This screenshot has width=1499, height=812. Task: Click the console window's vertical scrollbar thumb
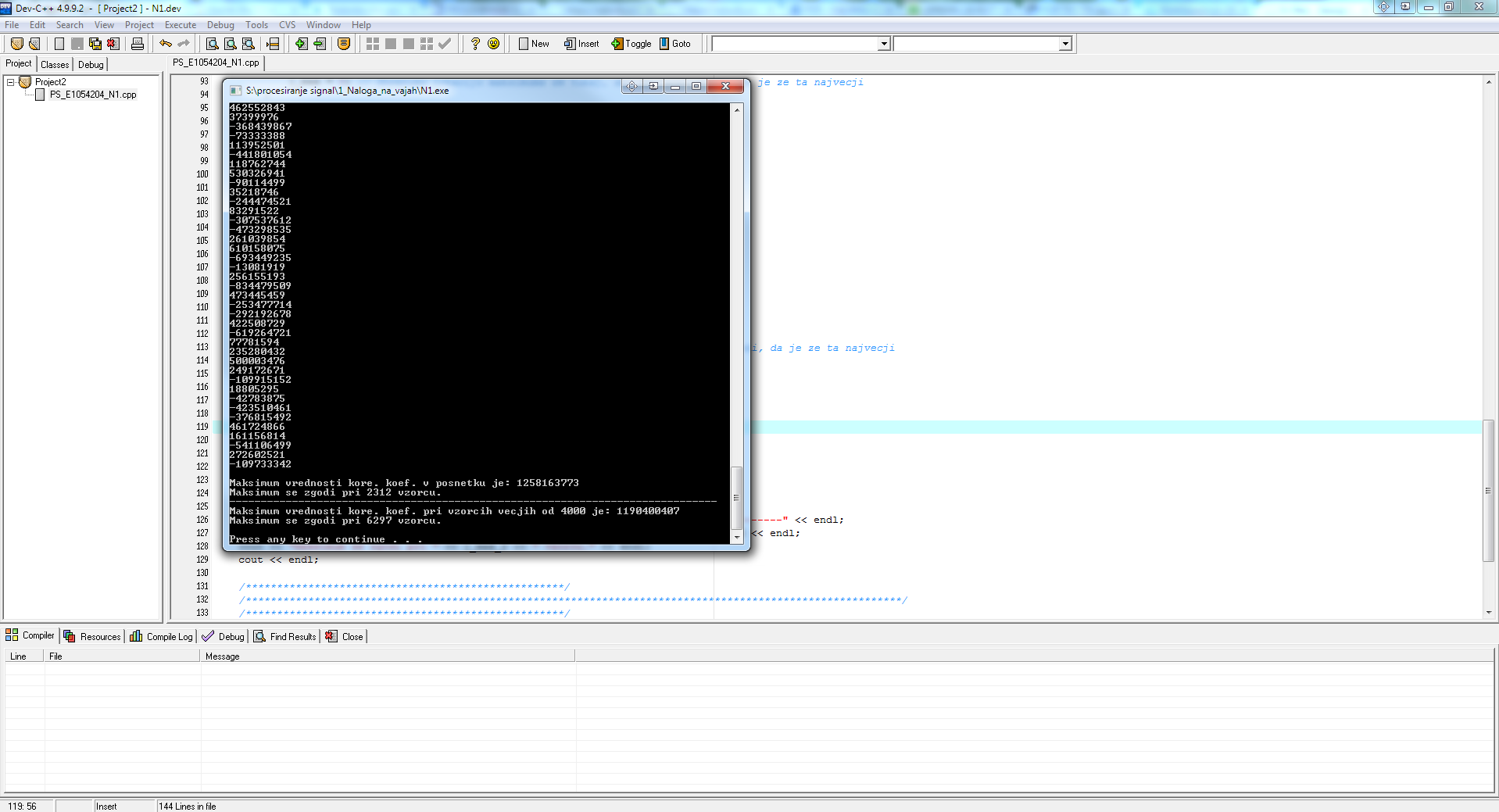coord(736,497)
